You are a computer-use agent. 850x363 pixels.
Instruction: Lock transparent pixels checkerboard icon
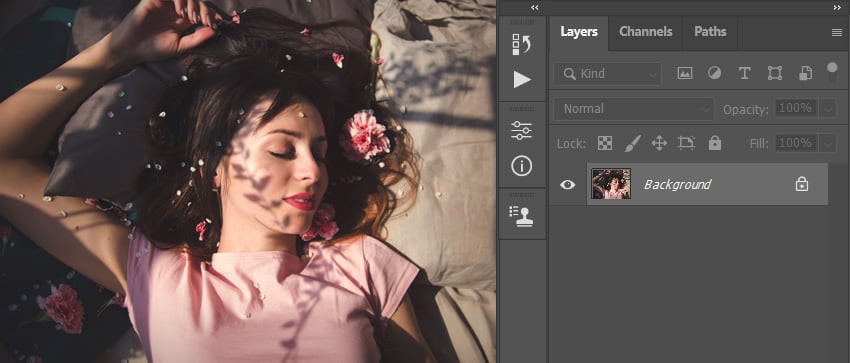point(604,143)
